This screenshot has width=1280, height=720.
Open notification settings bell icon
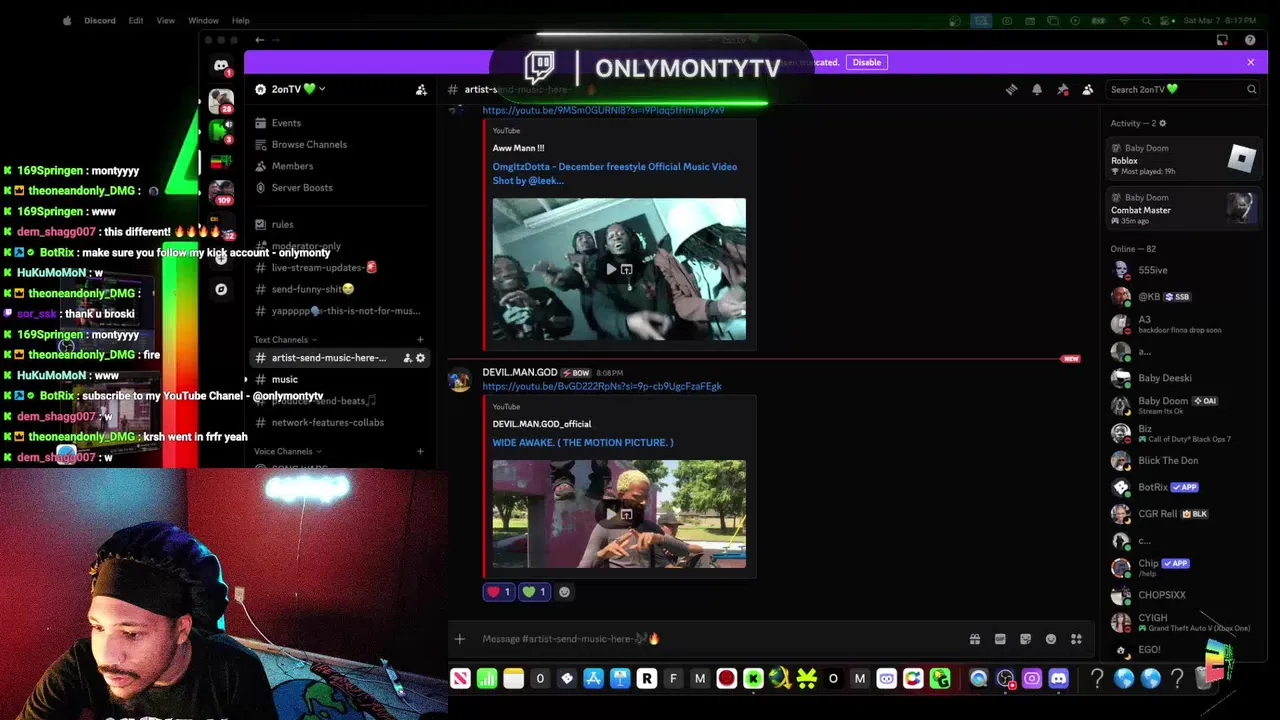click(1037, 89)
